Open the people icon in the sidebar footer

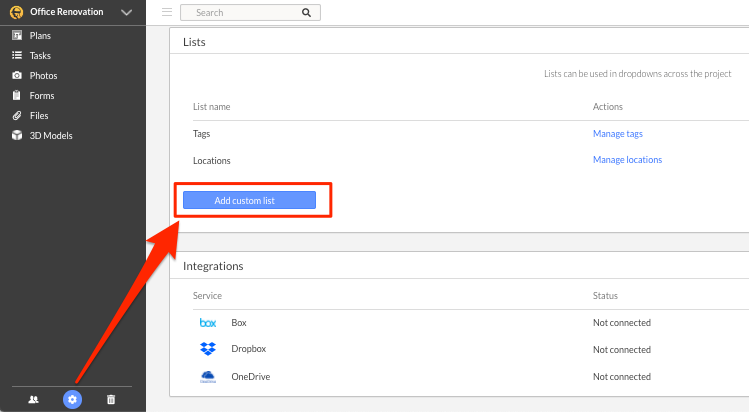(33, 400)
